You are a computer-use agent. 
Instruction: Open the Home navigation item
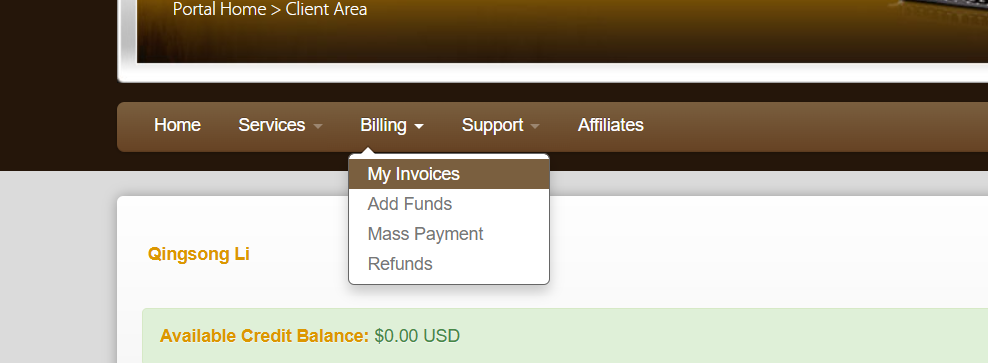177,125
